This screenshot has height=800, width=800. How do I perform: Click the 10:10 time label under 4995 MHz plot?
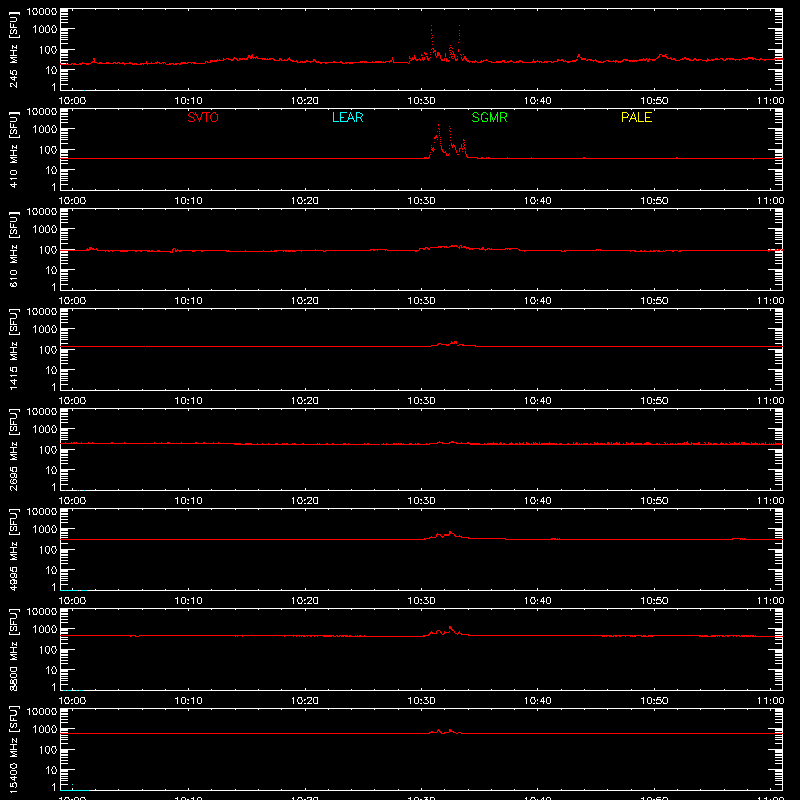(x=189, y=601)
